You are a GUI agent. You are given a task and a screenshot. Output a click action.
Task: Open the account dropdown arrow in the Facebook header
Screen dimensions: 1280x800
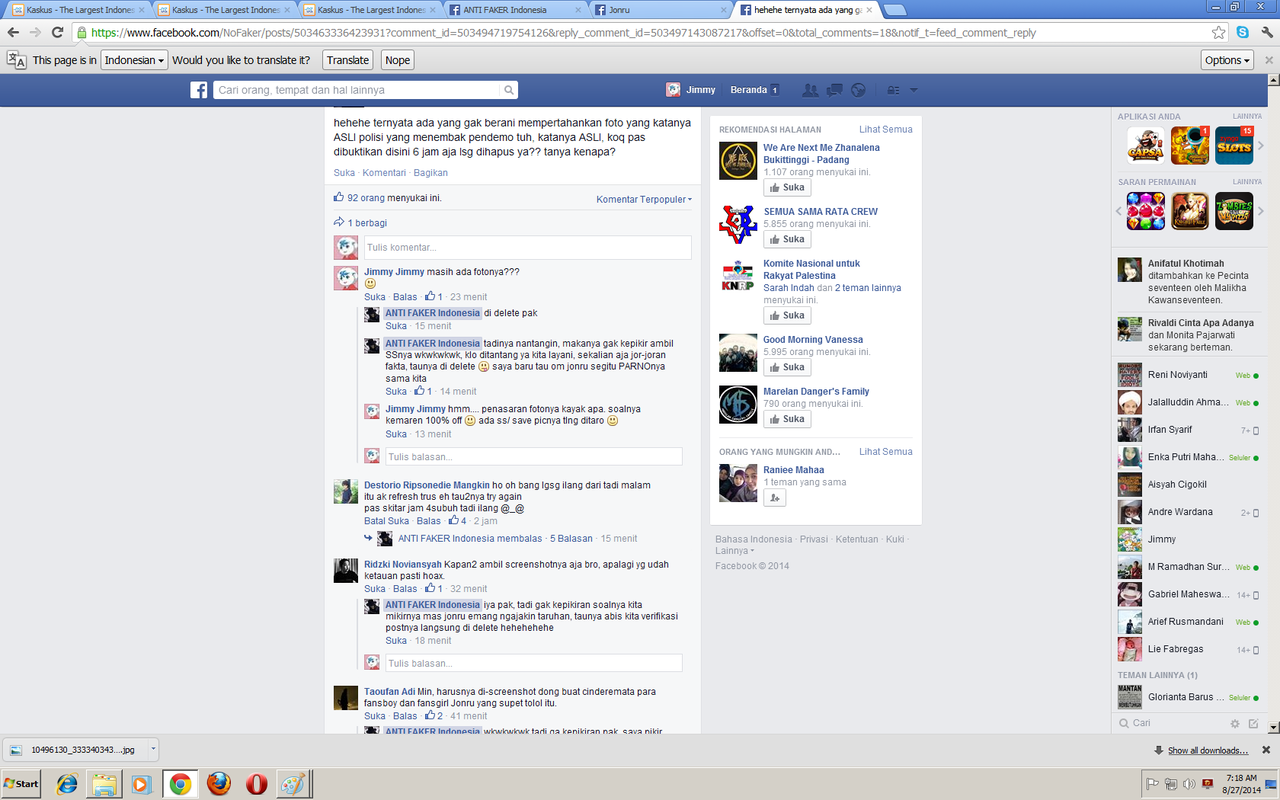coord(914,90)
